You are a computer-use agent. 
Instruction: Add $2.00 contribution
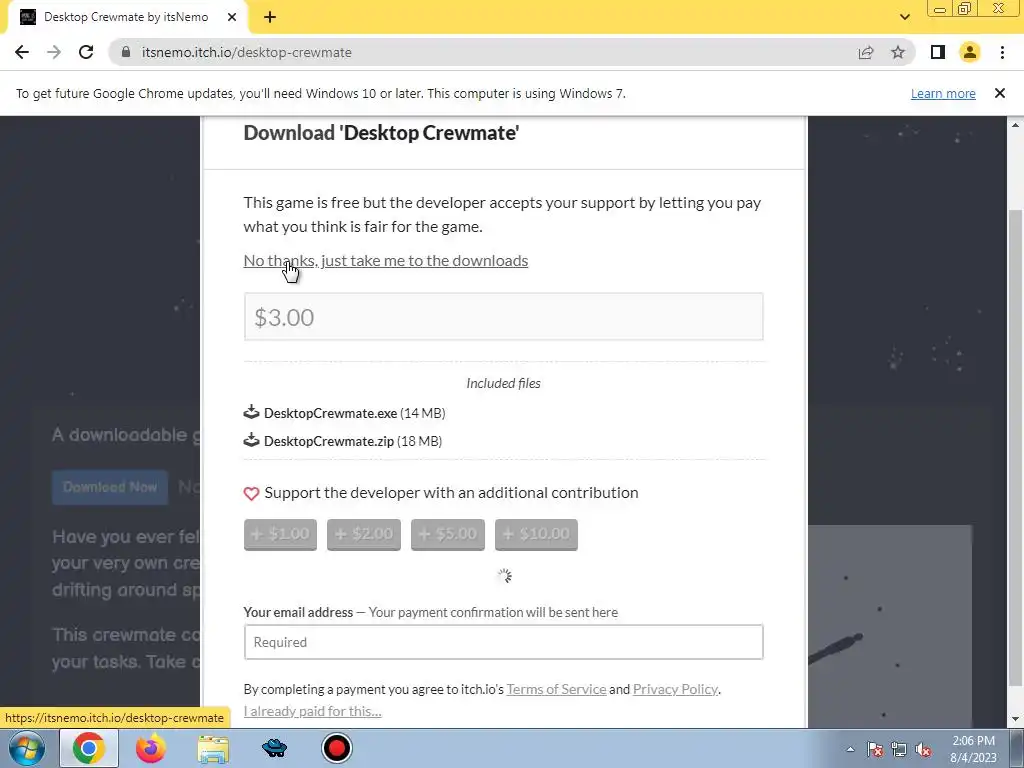point(364,534)
